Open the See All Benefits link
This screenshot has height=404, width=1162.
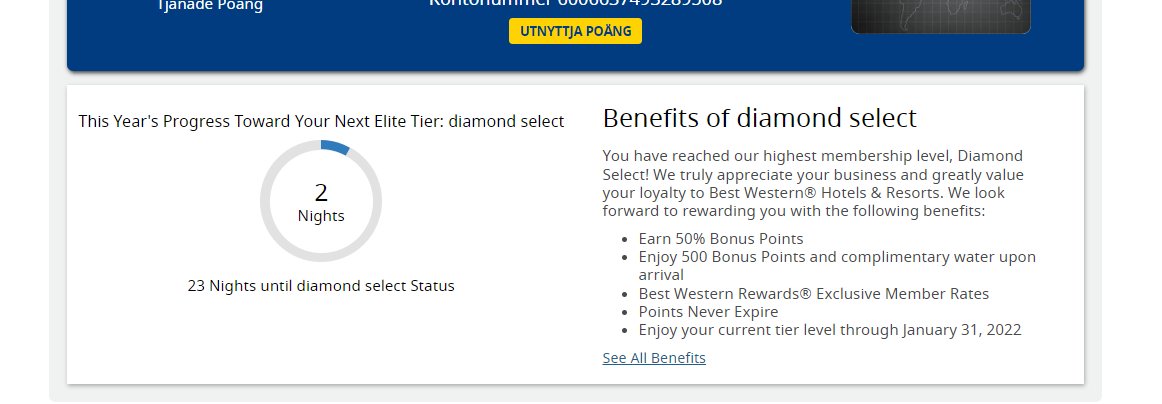[654, 358]
